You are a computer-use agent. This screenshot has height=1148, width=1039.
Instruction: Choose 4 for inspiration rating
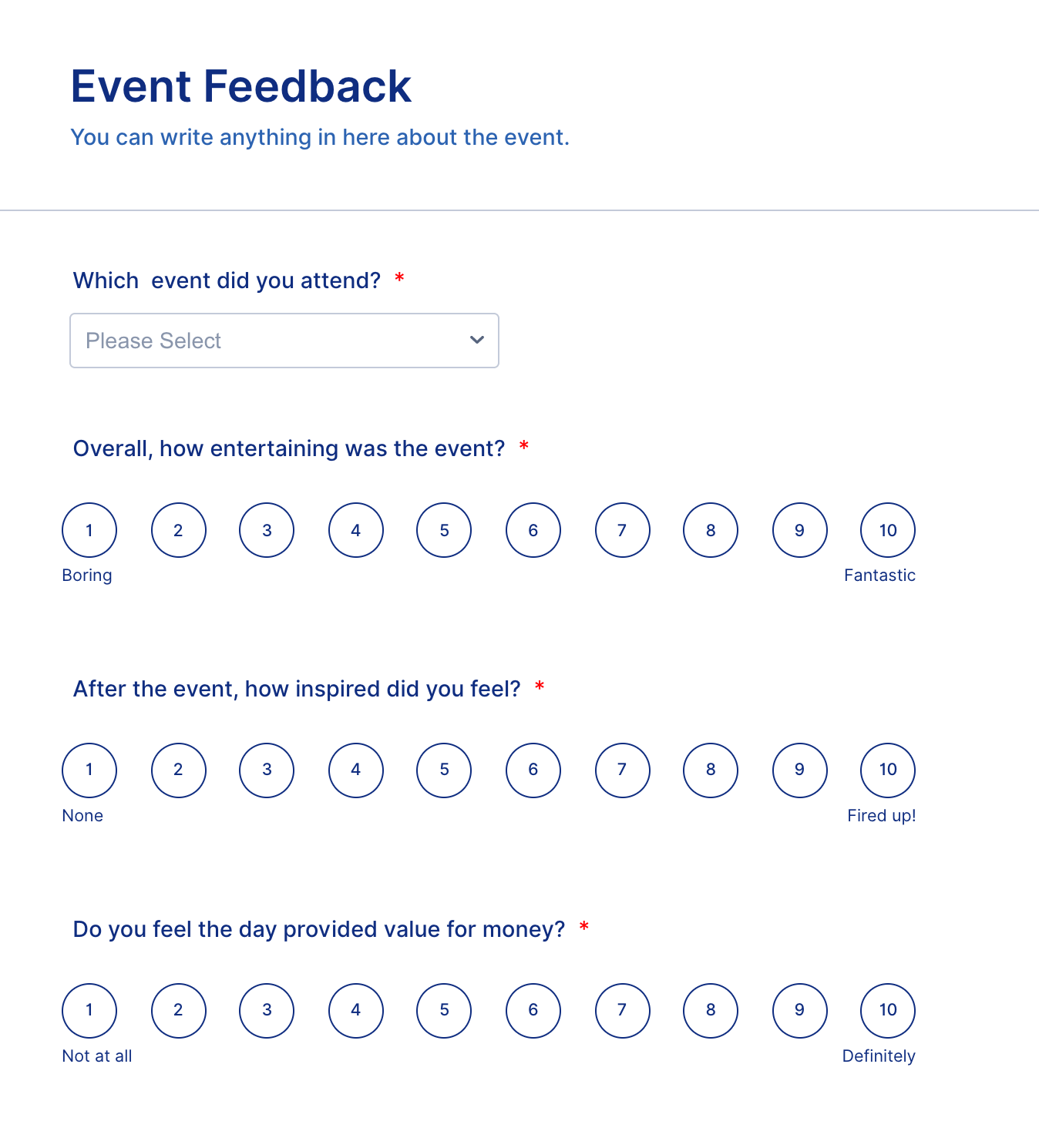click(355, 770)
